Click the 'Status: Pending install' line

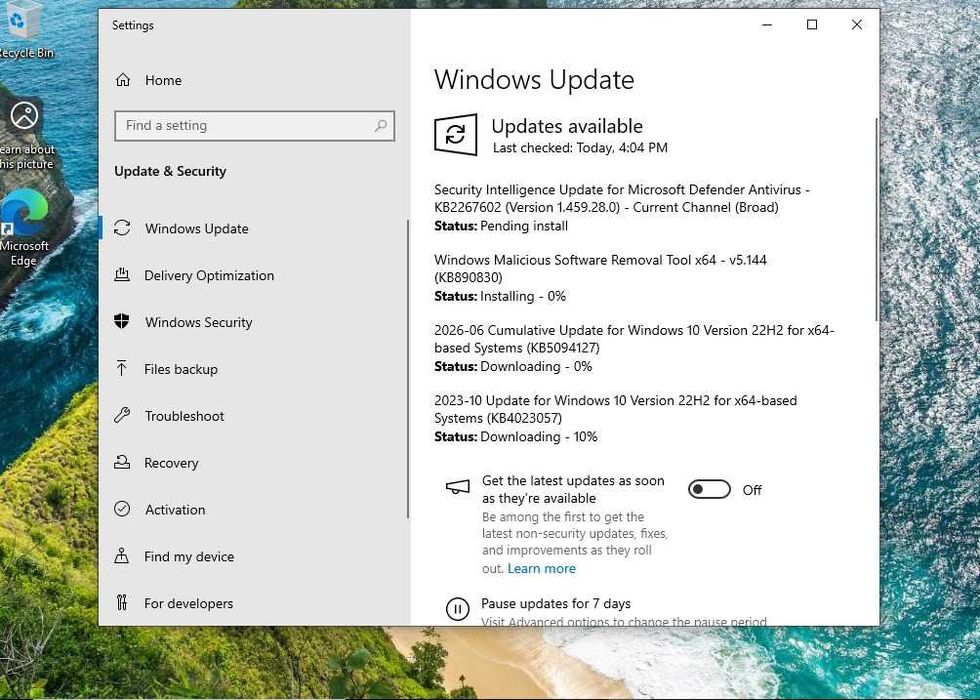coord(501,226)
